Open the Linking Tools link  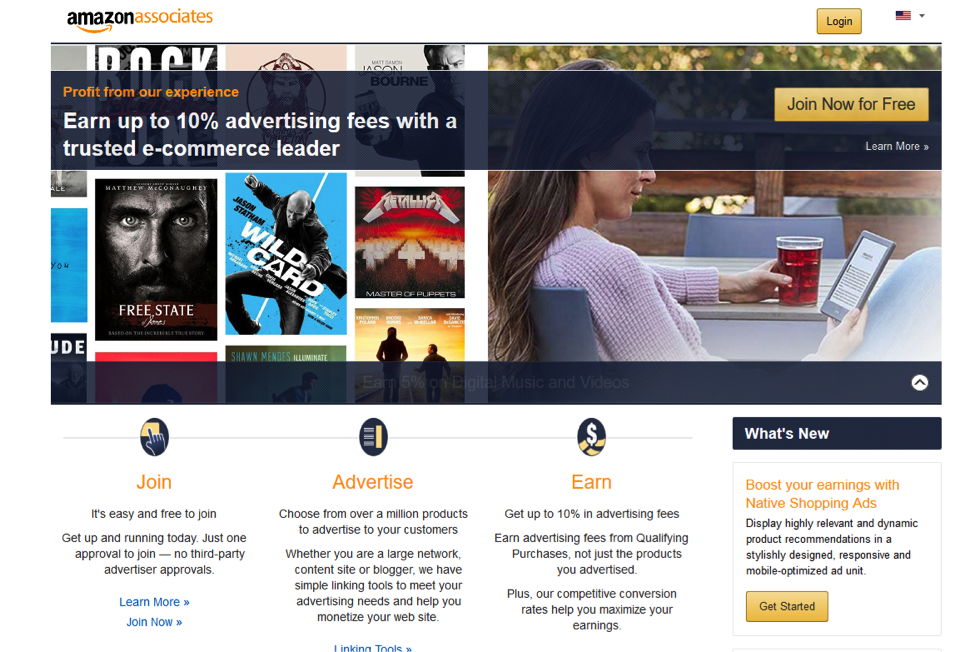coord(372,648)
